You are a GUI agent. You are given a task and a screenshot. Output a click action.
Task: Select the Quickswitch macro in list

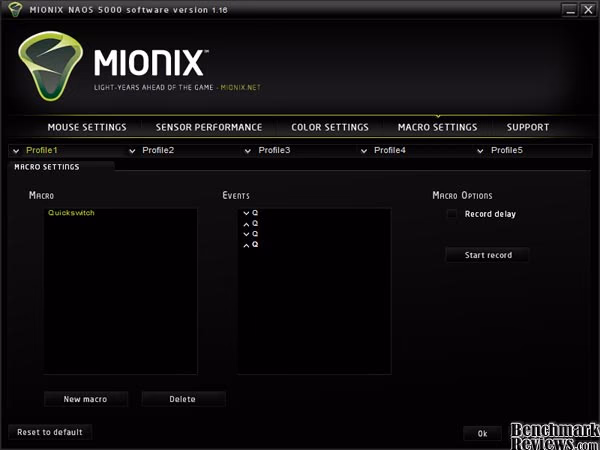point(71,213)
